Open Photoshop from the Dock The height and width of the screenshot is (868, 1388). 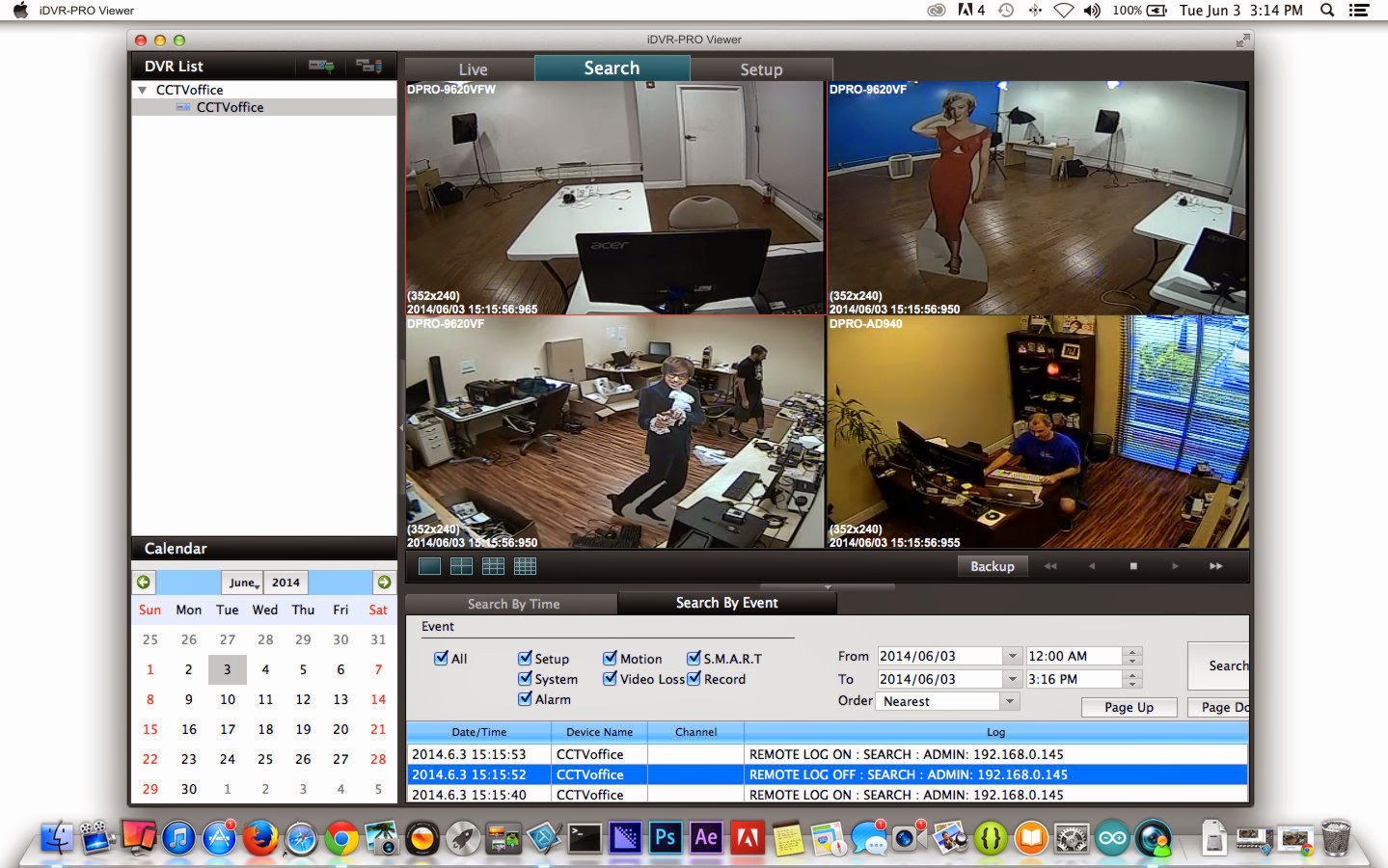pyautogui.click(x=666, y=837)
